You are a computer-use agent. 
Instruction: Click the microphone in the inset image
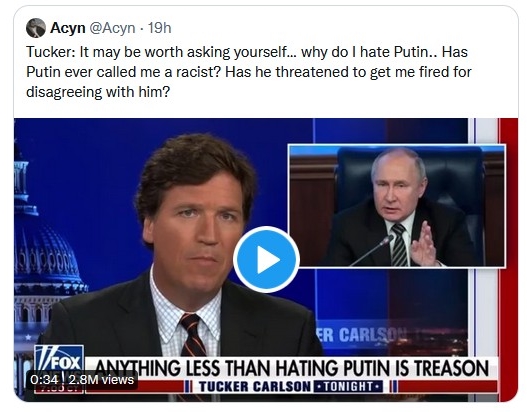(x=372, y=250)
